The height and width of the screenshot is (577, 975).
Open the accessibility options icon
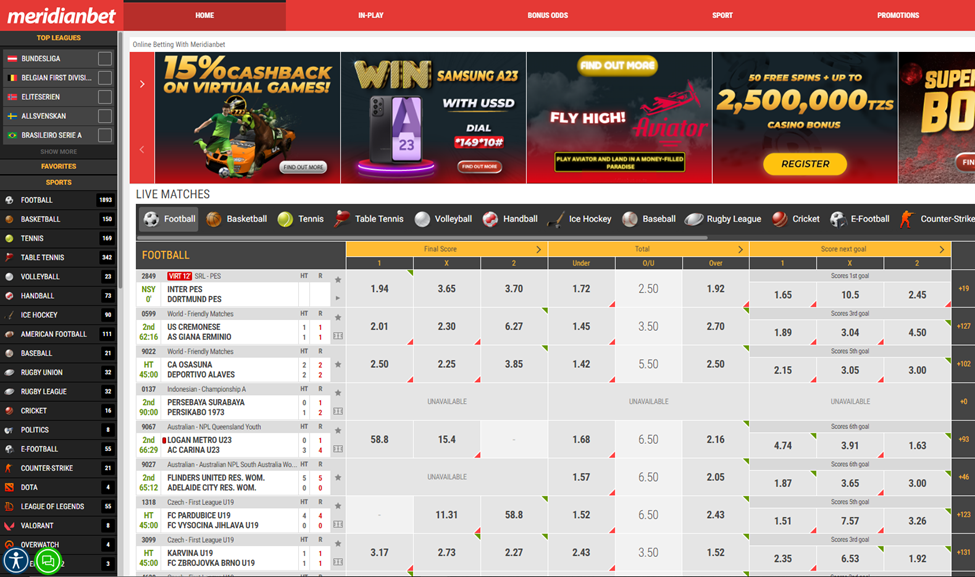(x=16, y=561)
